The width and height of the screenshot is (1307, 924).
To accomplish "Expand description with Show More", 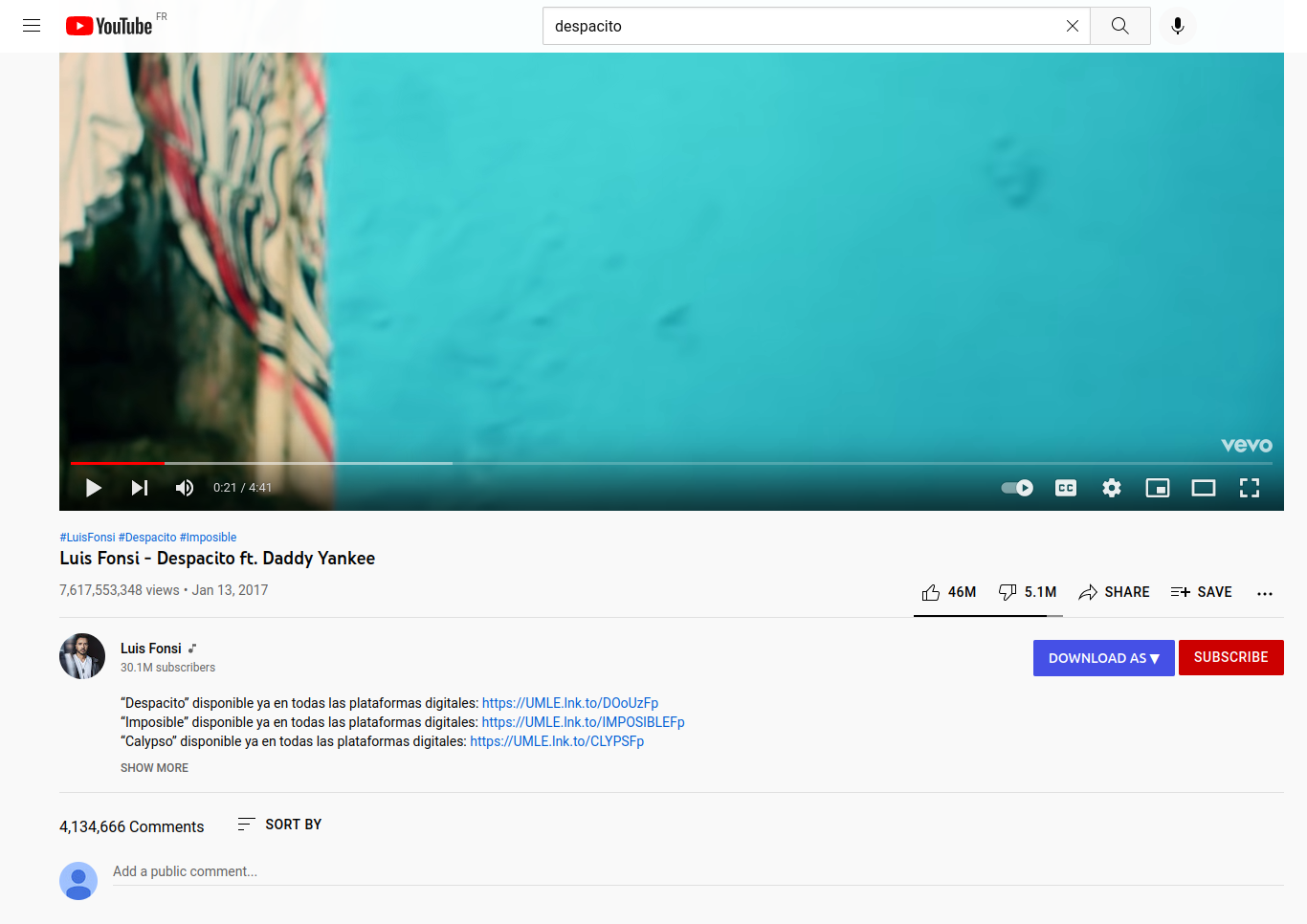I will point(154,768).
